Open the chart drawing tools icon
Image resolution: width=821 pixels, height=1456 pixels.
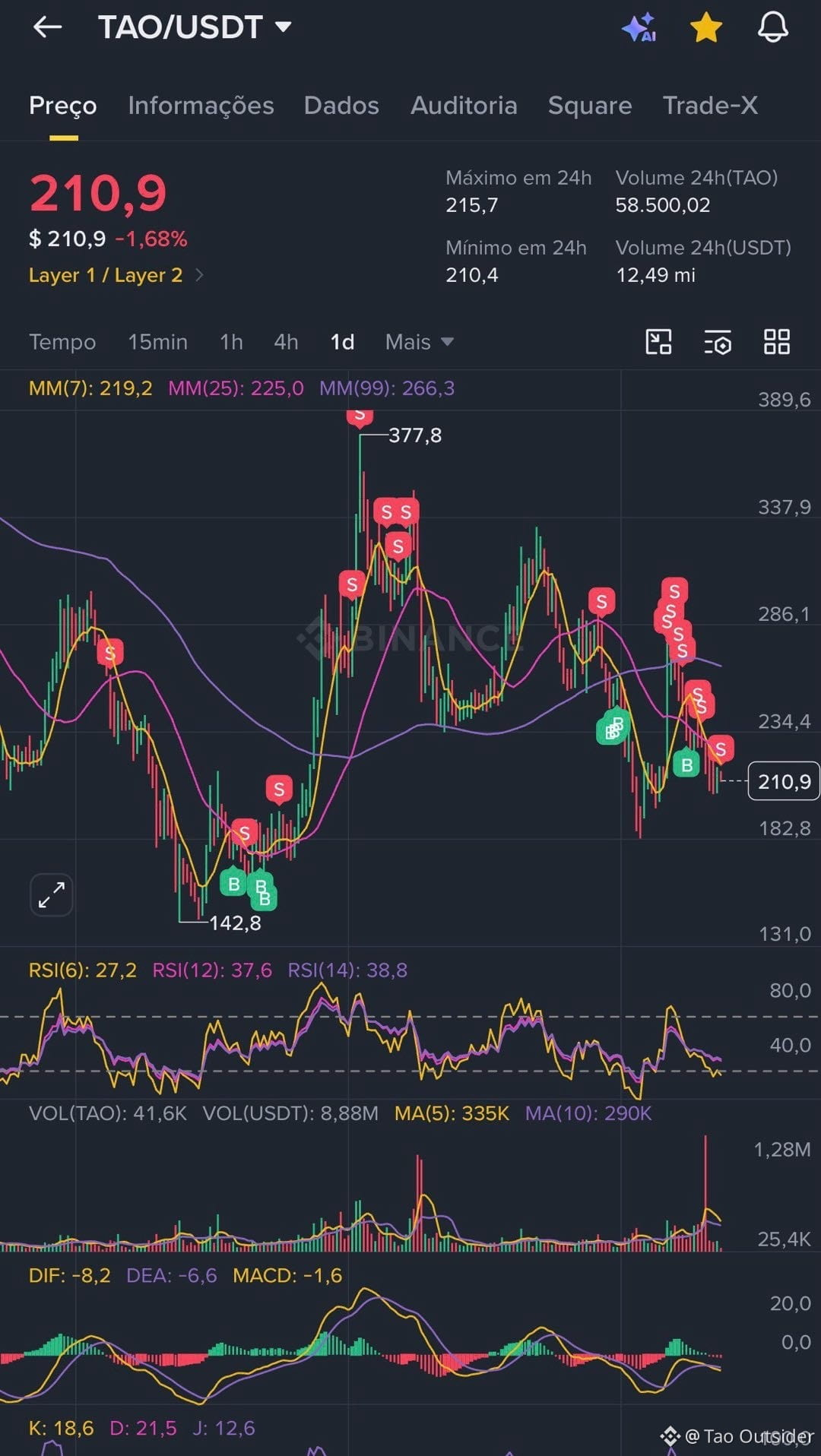pos(658,342)
